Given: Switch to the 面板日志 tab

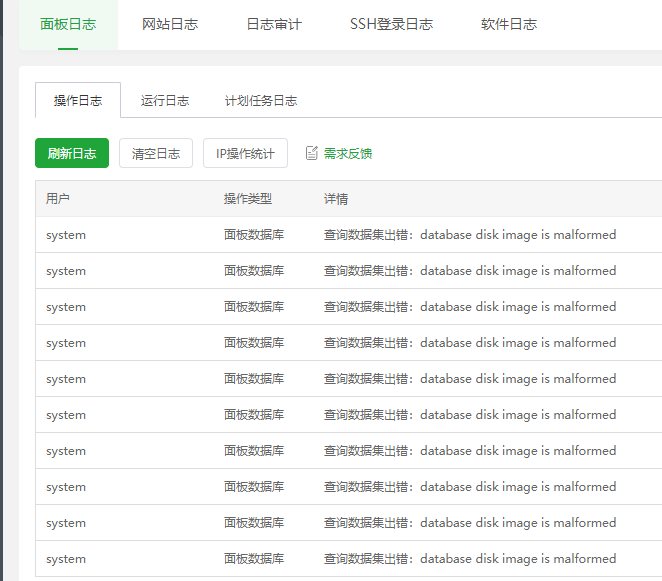Looking at the screenshot, I should (68, 24).
